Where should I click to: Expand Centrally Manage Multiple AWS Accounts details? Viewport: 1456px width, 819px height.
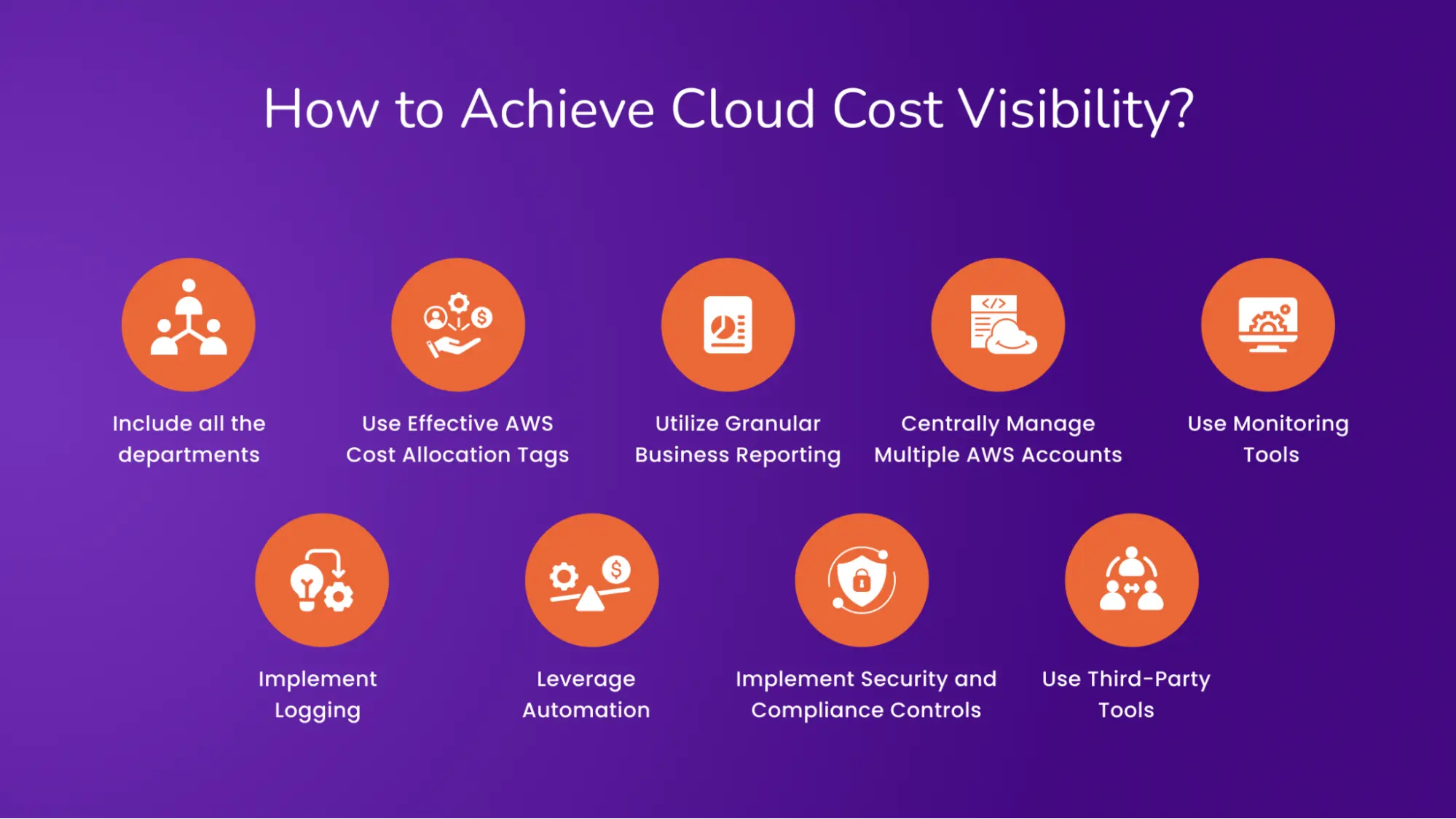tap(998, 324)
